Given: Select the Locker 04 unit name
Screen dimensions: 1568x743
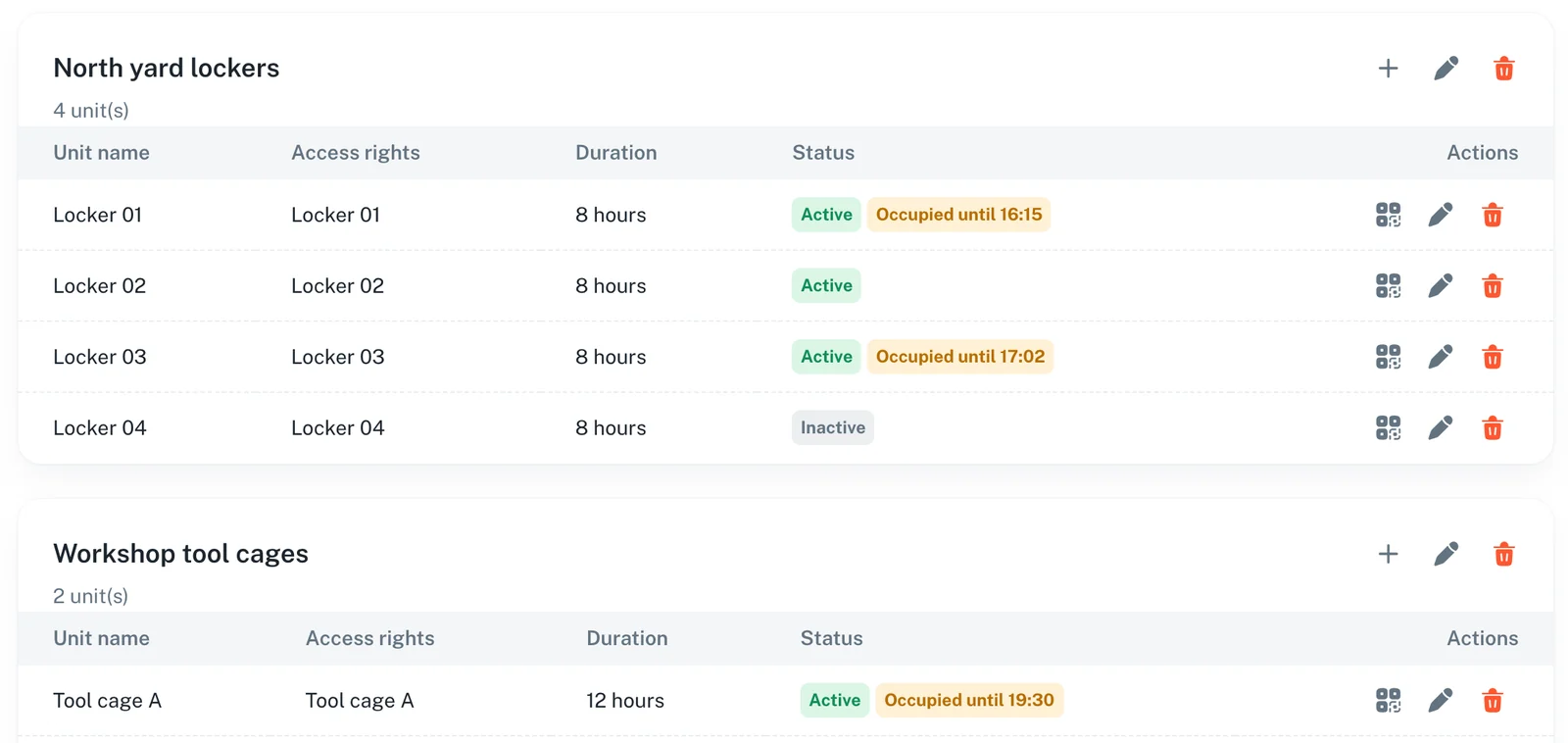Looking at the screenshot, I should coord(99,427).
